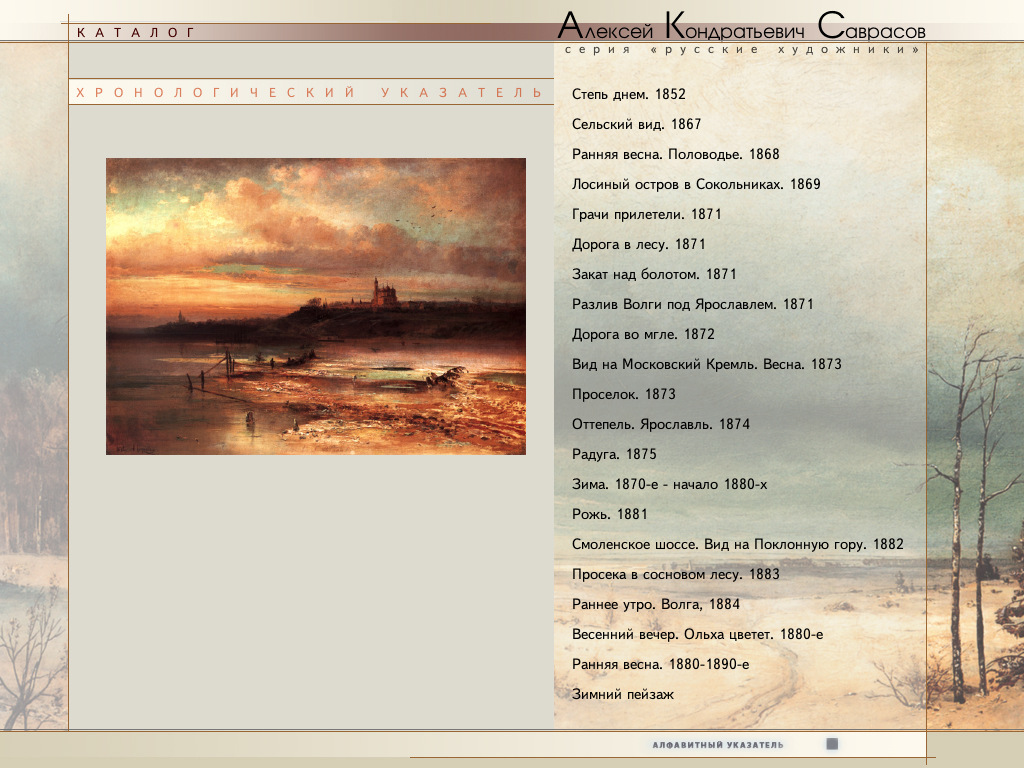Click the sunset painting thumbnail
The width and height of the screenshot is (1024, 768).
(x=316, y=306)
